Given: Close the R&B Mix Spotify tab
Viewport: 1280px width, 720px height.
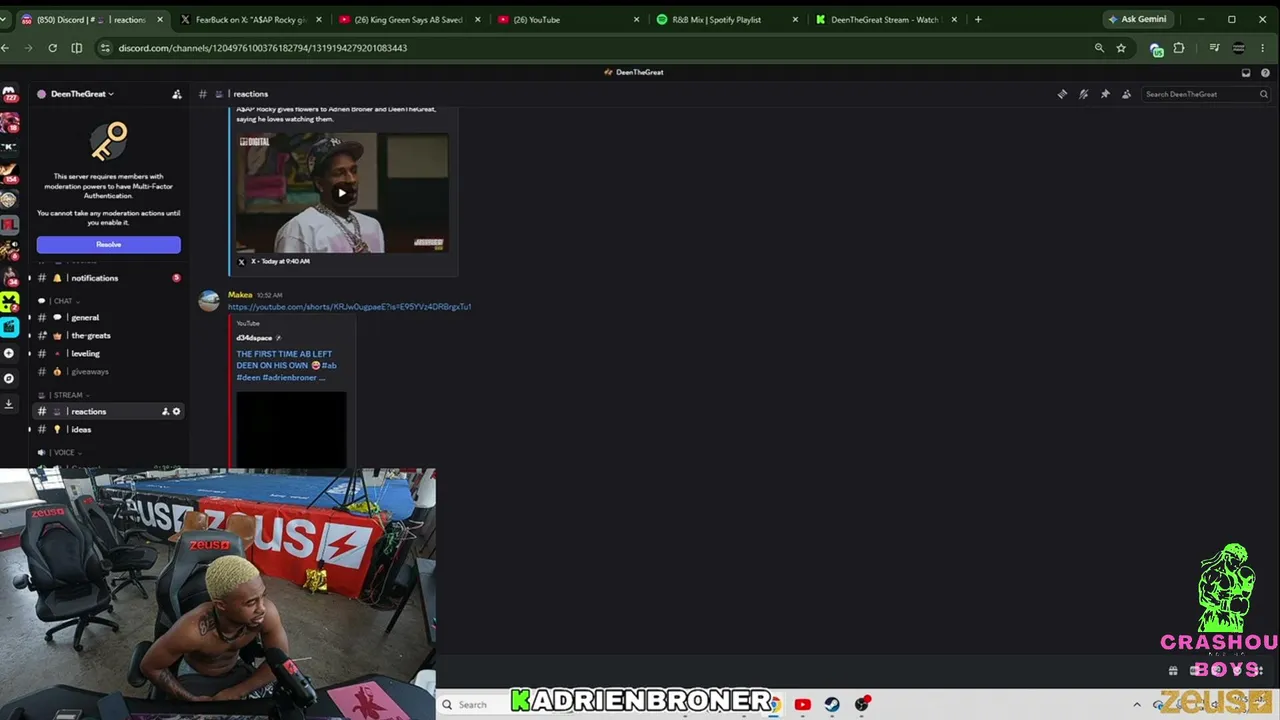Looking at the screenshot, I should click(x=795, y=20).
